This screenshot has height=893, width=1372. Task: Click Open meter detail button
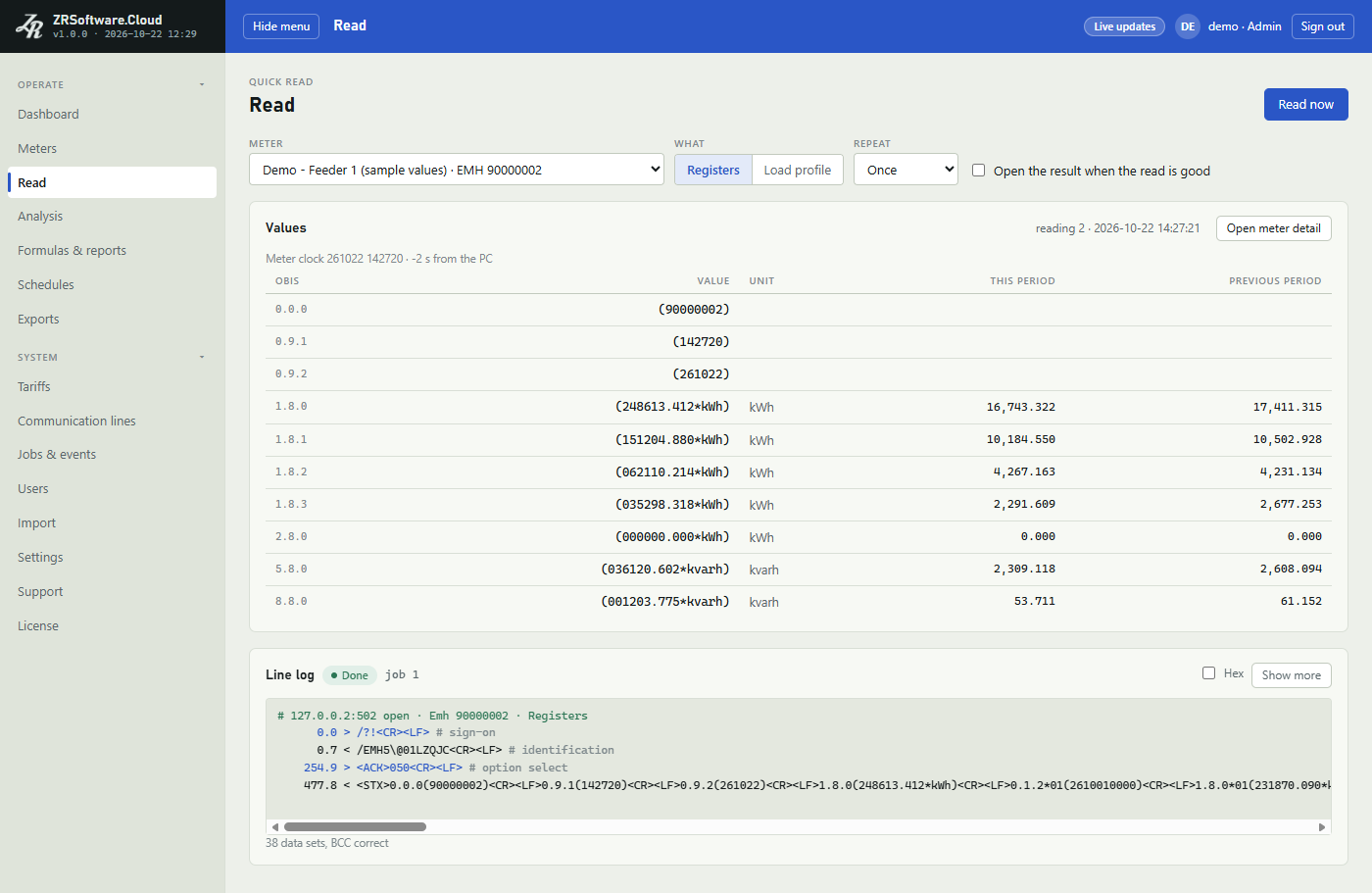coord(1273,228)
